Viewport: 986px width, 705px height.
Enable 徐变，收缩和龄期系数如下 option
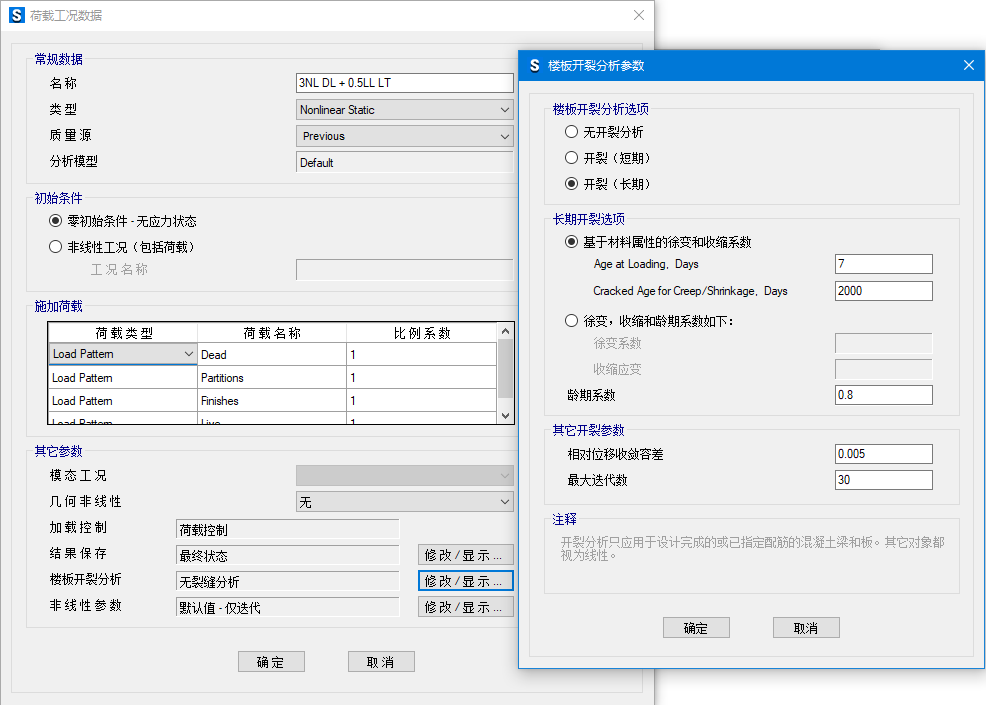click(x=571, y=321)
